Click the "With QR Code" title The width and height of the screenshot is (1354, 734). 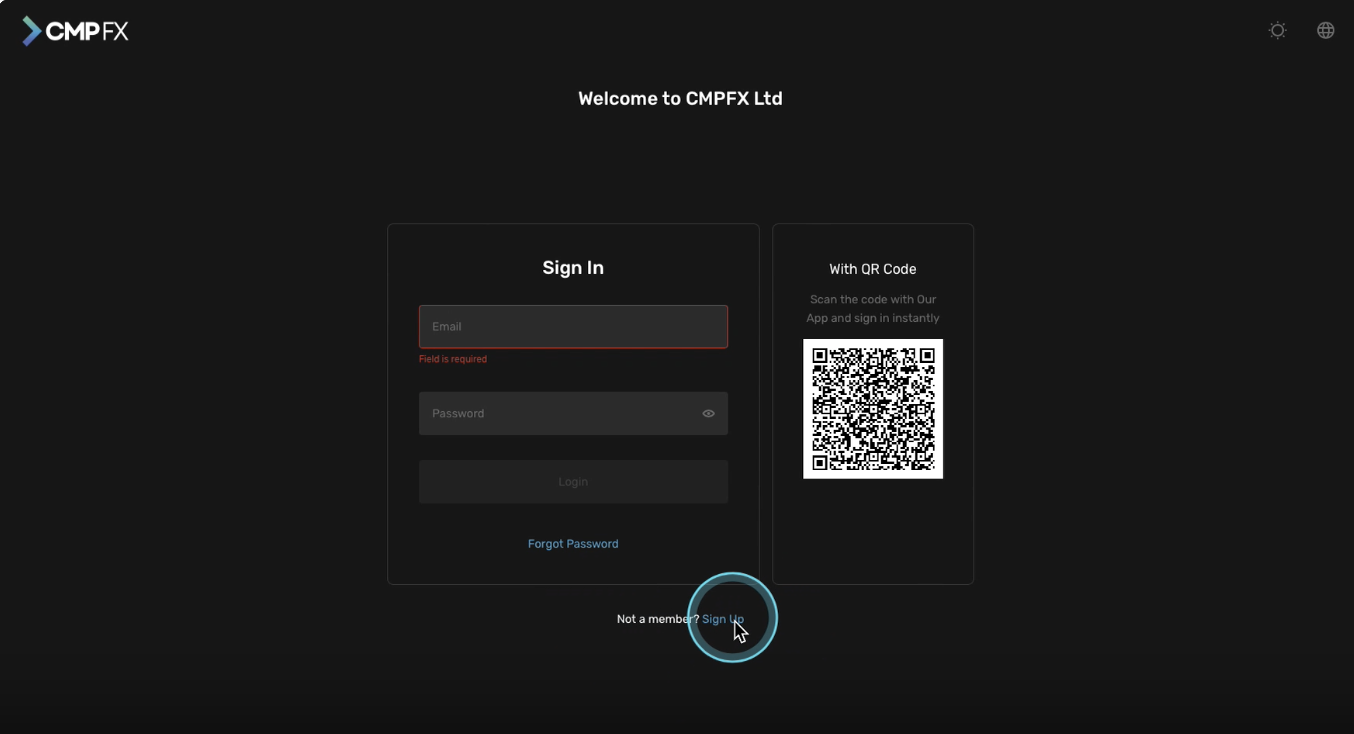click(x=873, y=269)
